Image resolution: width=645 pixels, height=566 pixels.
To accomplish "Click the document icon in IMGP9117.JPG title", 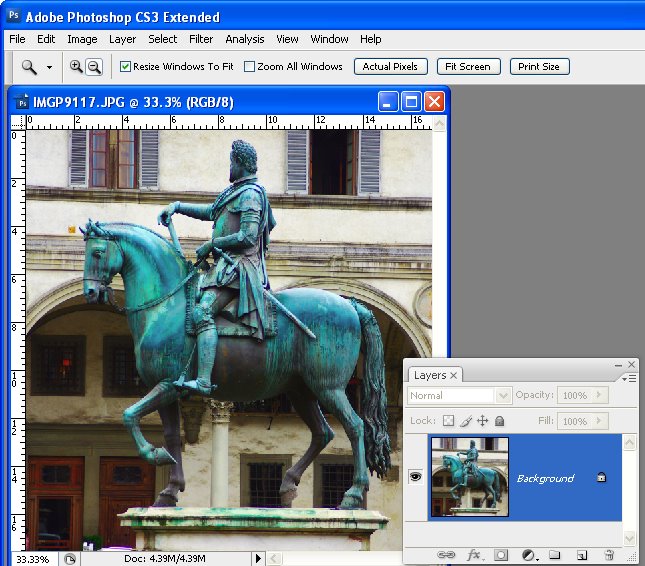I will (x=22, y=102).
